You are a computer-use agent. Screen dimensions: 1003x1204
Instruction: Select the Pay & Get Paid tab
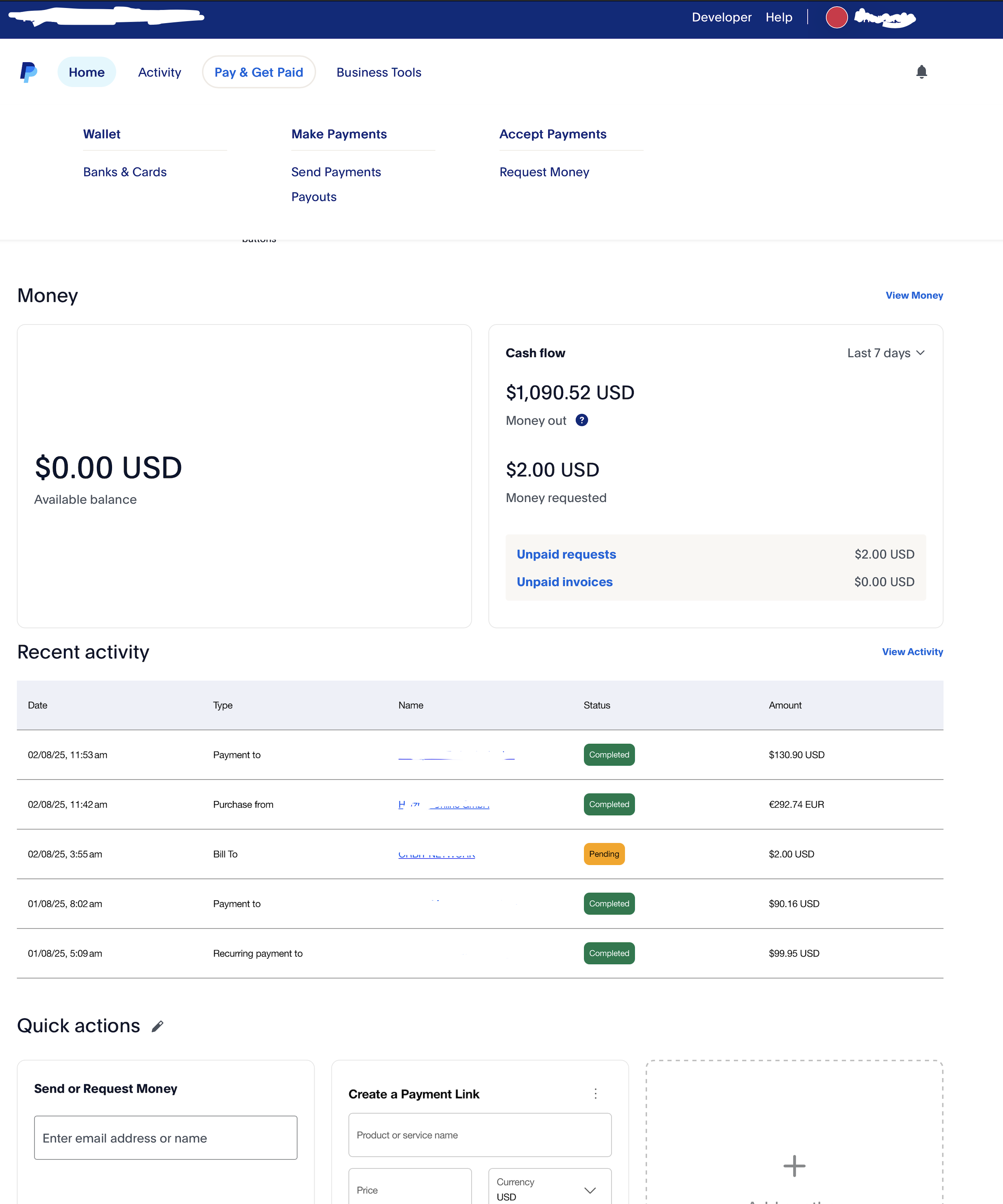(x=258, y=72)
